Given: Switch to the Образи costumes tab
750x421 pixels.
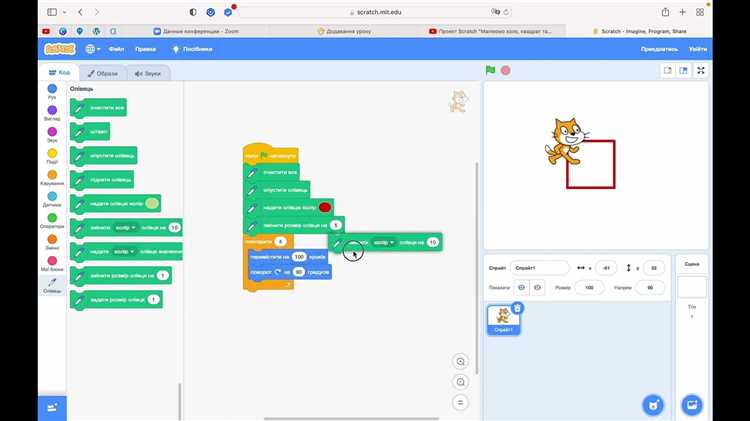Looking at the screenshot, I should coord(102,74).
